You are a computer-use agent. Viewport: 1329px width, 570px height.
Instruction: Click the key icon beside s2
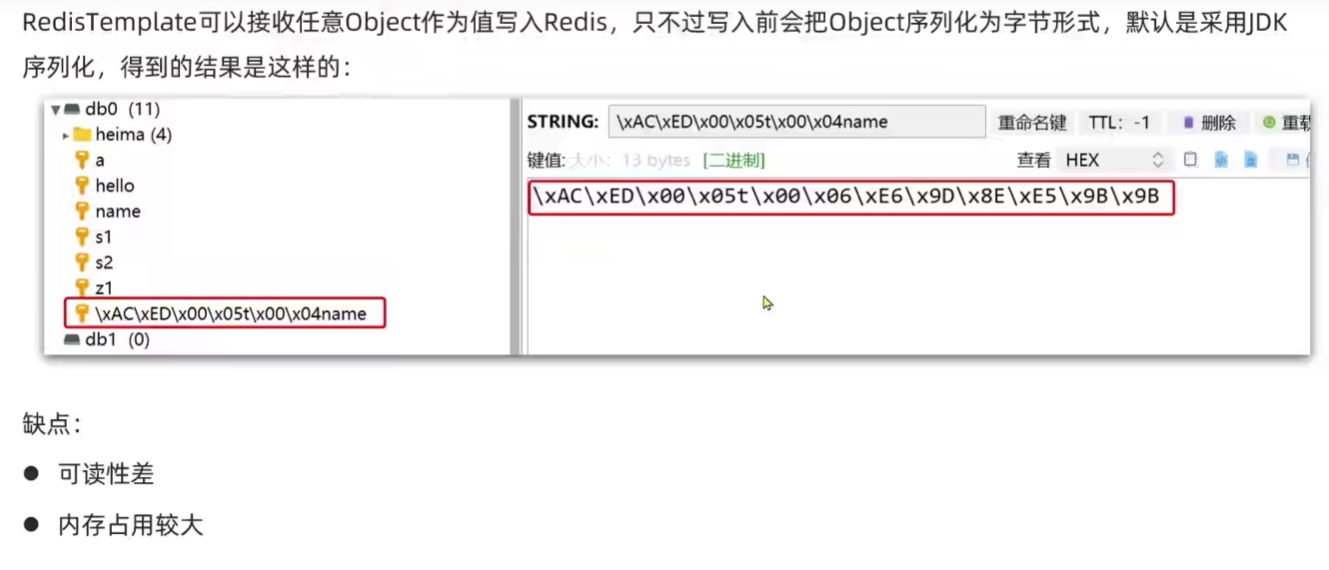pos(82,262)
